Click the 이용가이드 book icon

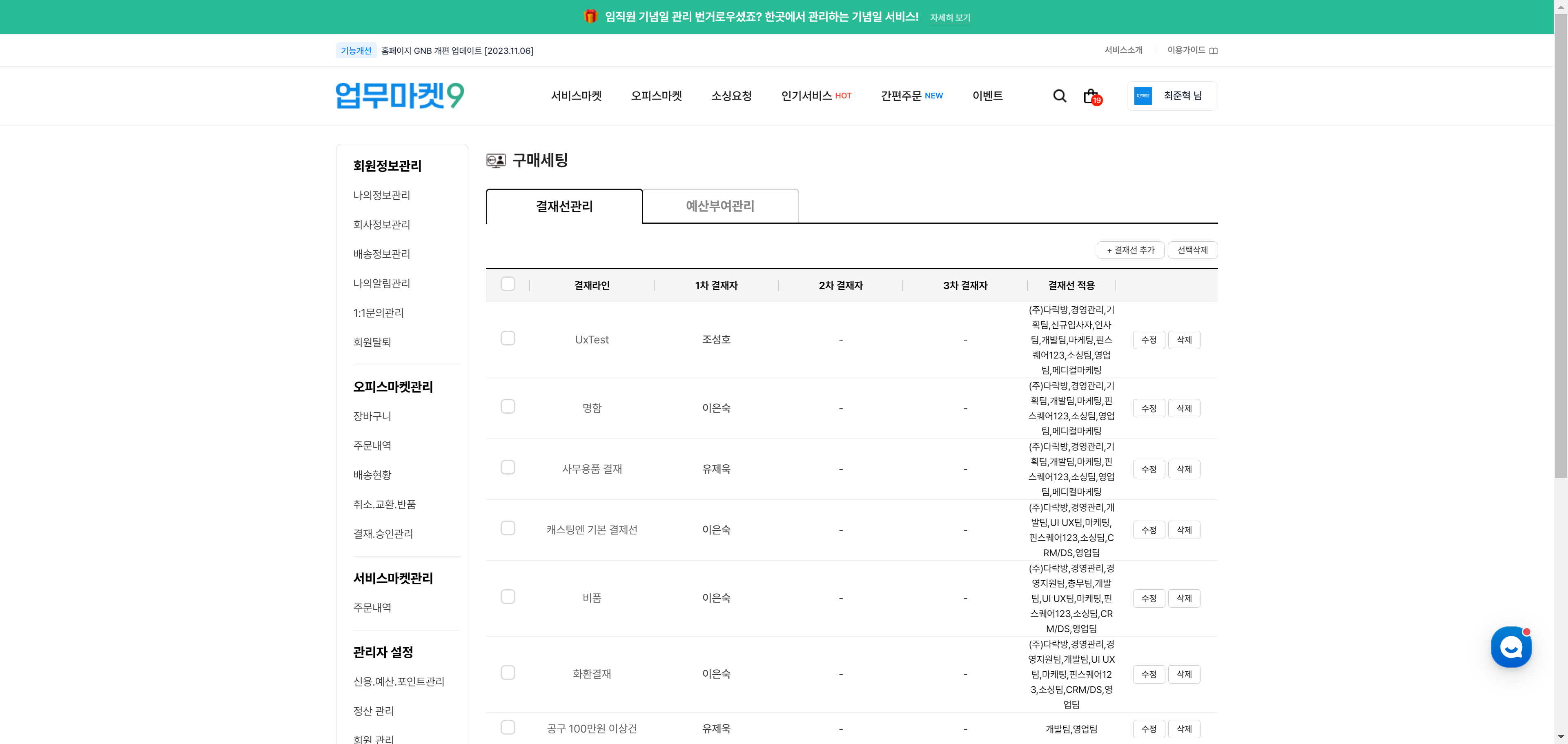pyautogui.click(x=1213, y=51)
